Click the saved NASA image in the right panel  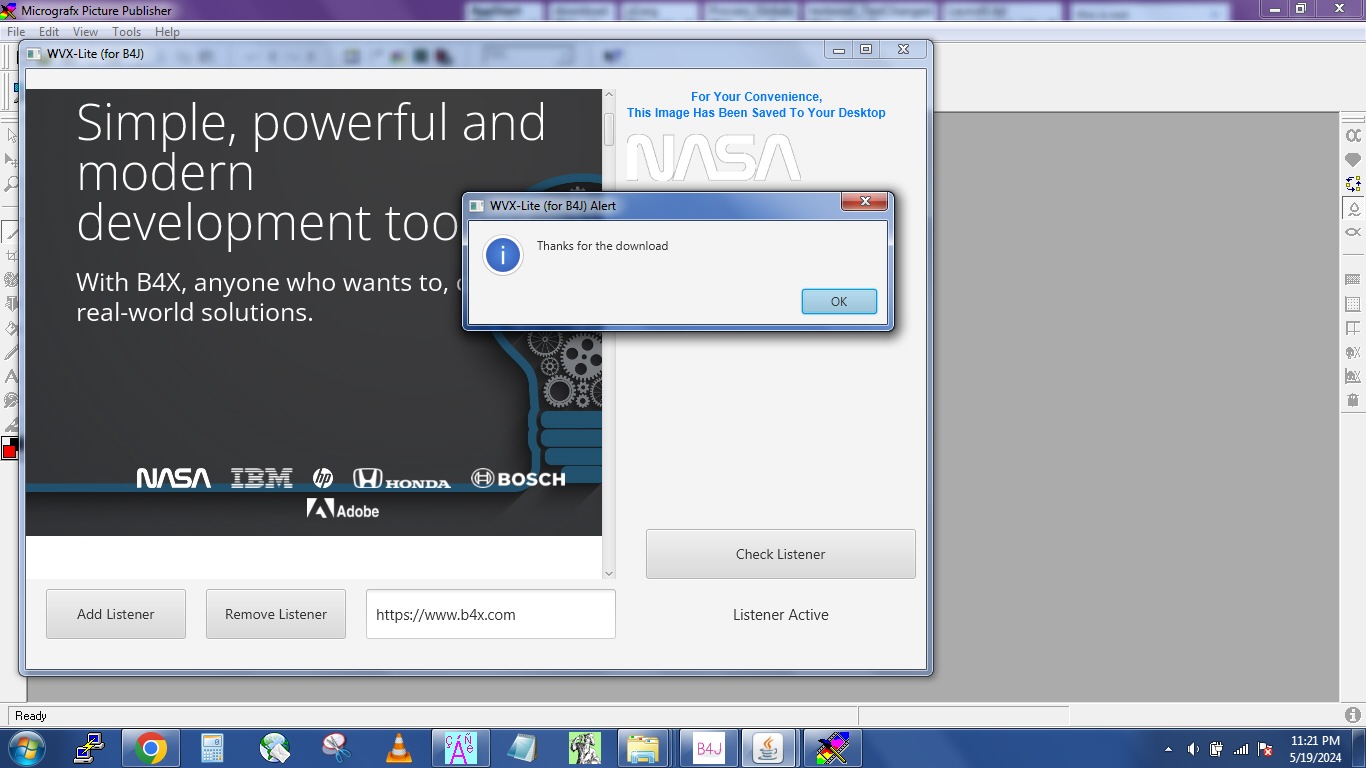tap(713, 157)
